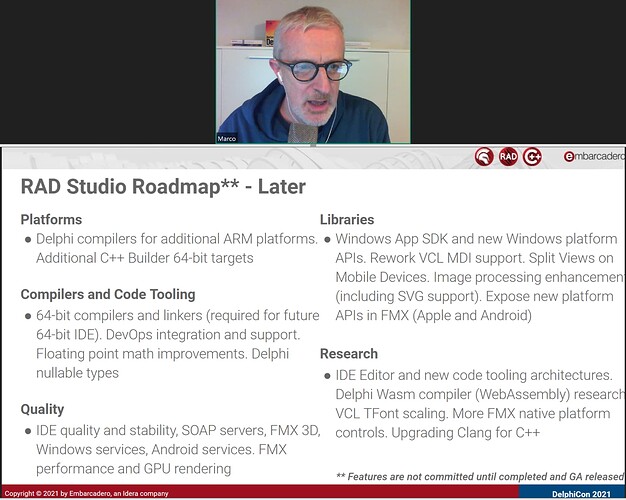Click the line '64-bit compilers and linkers (required for future'
626x500 pixels.
coord(178,315)
